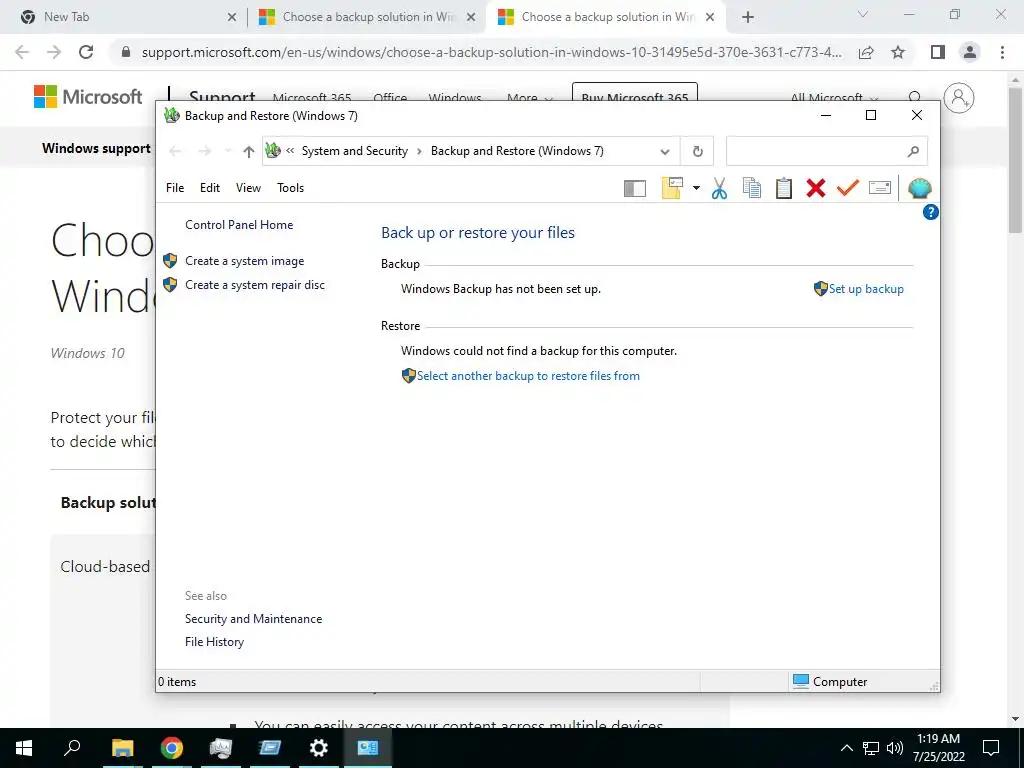Image resolution: width=1024 pixels, height=768 pixels.
Task: Close the New Tab browser tab
Action: (231, 18)
